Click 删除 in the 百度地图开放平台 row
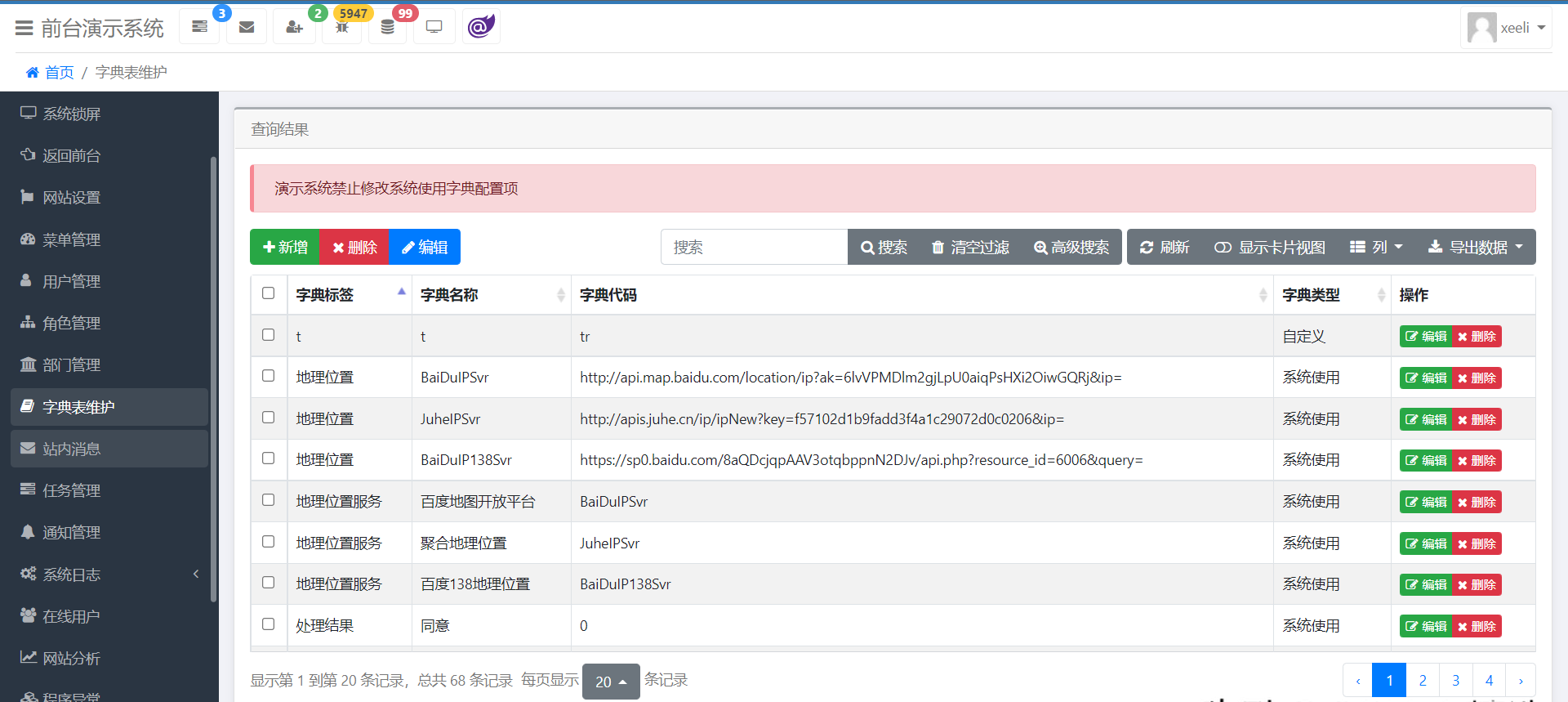Image resolution: width=1568 pixels, height=702 pixels. tap(1477, 502)
